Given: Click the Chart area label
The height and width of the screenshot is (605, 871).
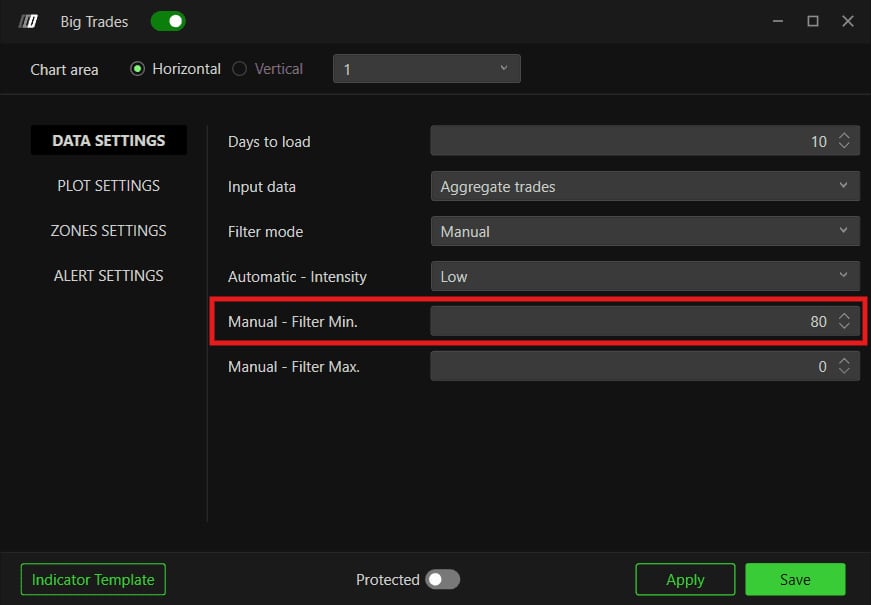Looking at the screenshot, I should click(64, 70).
